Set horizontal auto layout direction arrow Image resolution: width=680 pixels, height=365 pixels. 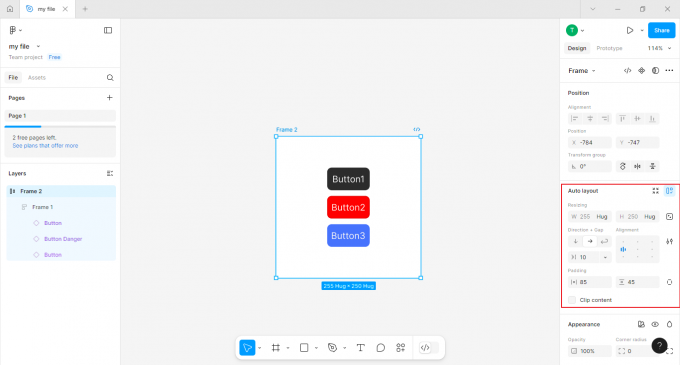pos(590,241)
